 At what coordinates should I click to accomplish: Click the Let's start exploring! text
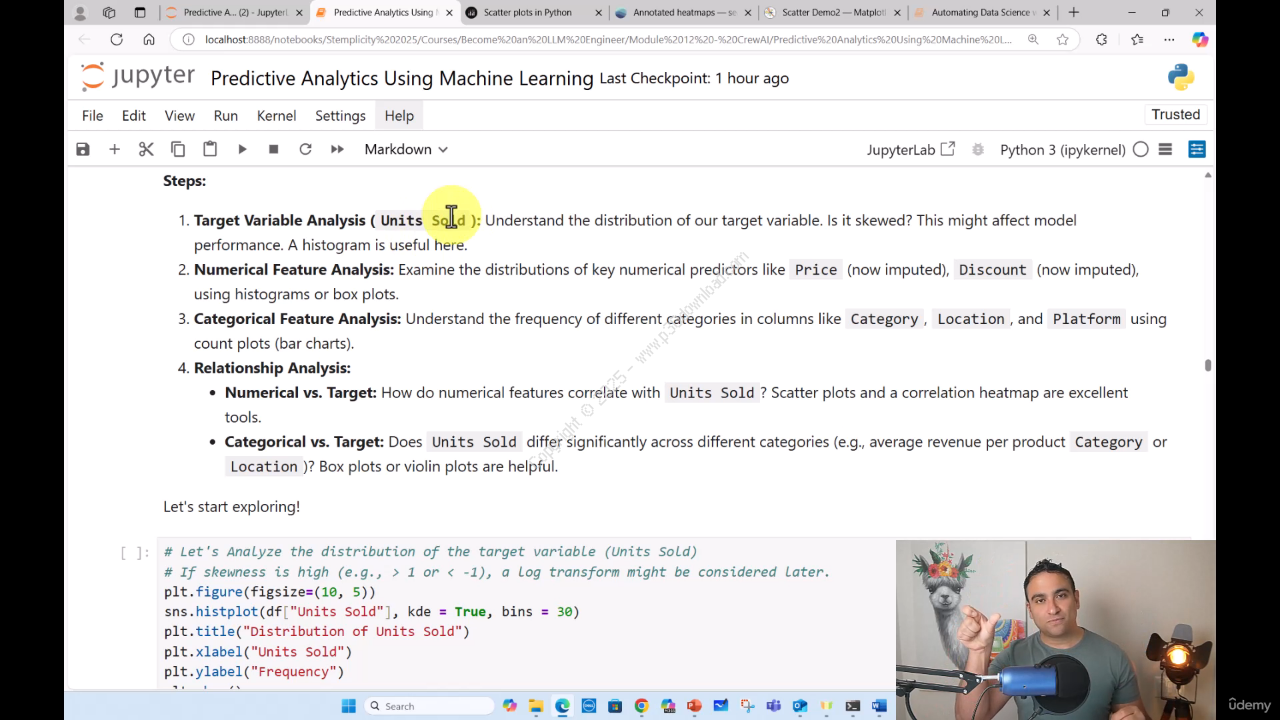coord(232,507)
